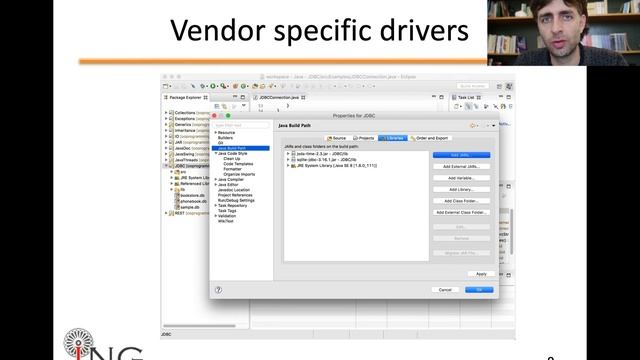
Task: Click the Cancel button
Action: (445, 290)
